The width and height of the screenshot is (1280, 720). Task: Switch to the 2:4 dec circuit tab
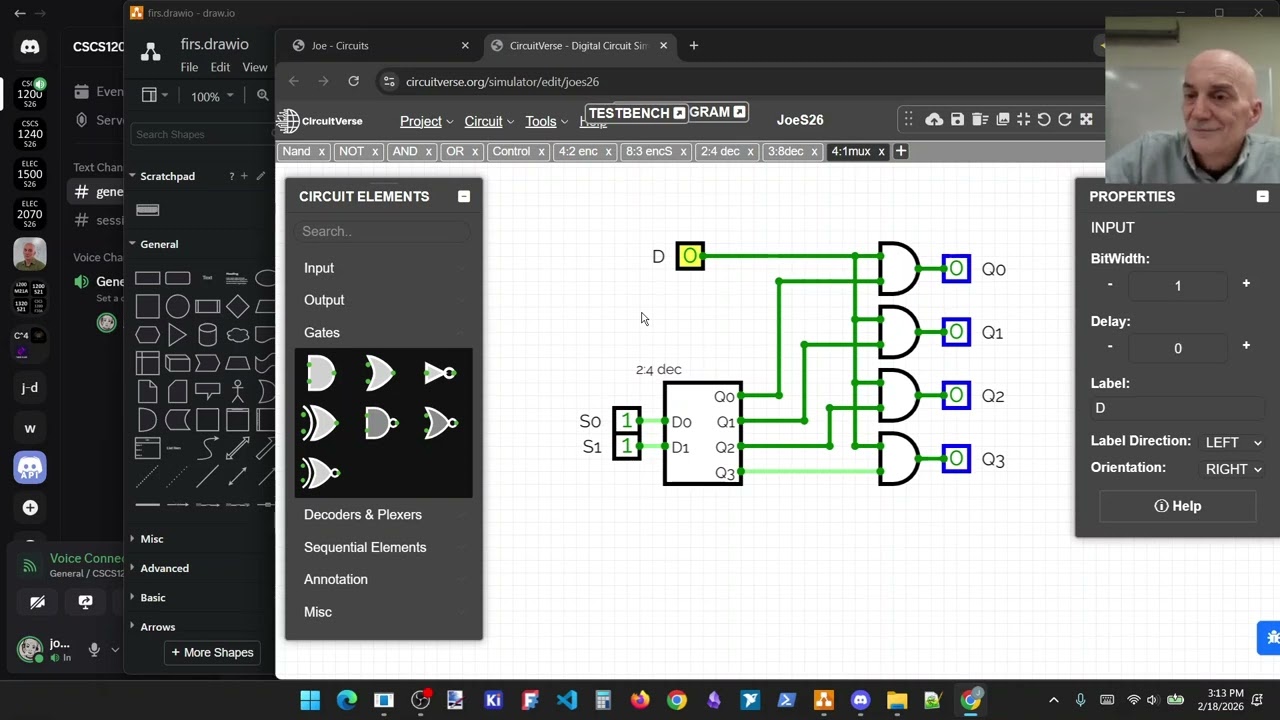coord(720,152)
